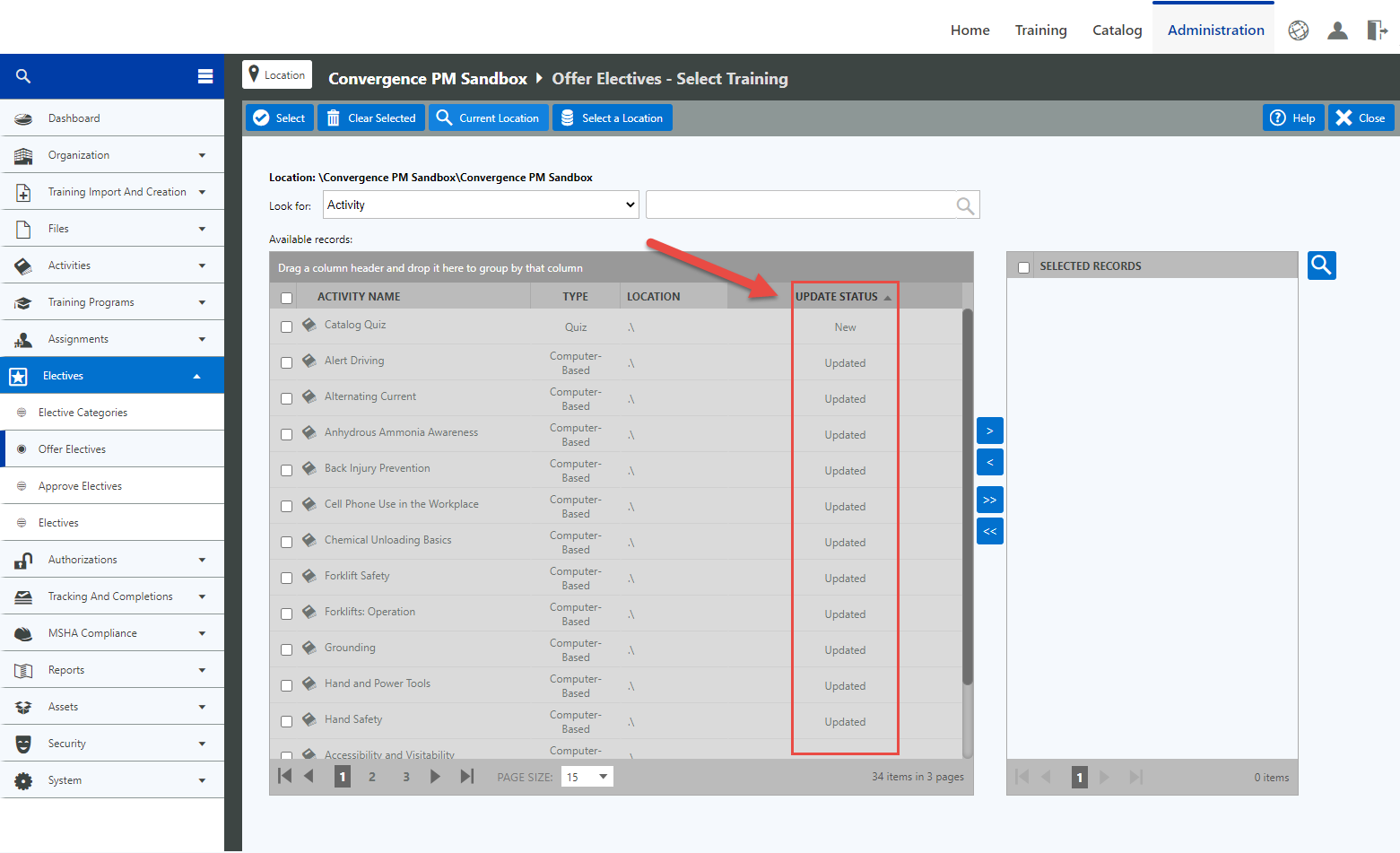Viewport: 1400px width, 853px height.
Task: Expand the Training Import And Creation arrow
Action: 202,192
